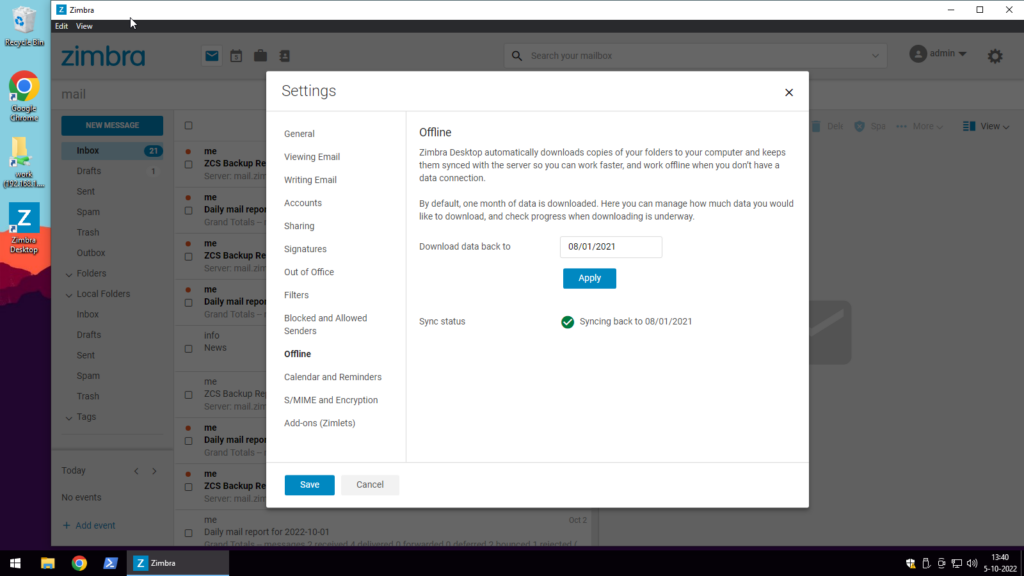
Task: Open the Settings gear icon
Action: [x=995, y=56]
